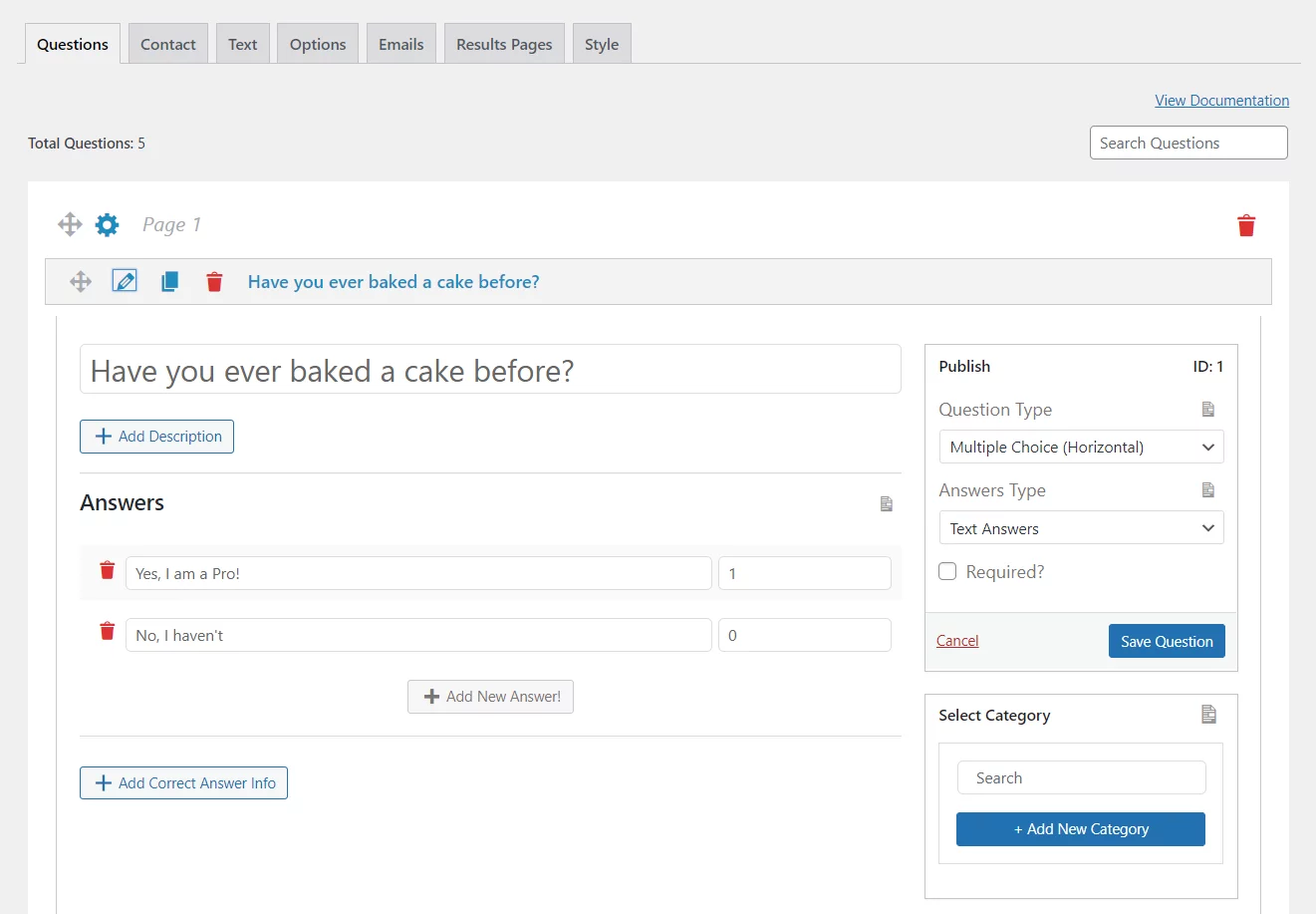The height and width of the screenshot is (914, 1316).
Task: Delete Page 1 with the red trash icon
Action: coord(1246,225)
